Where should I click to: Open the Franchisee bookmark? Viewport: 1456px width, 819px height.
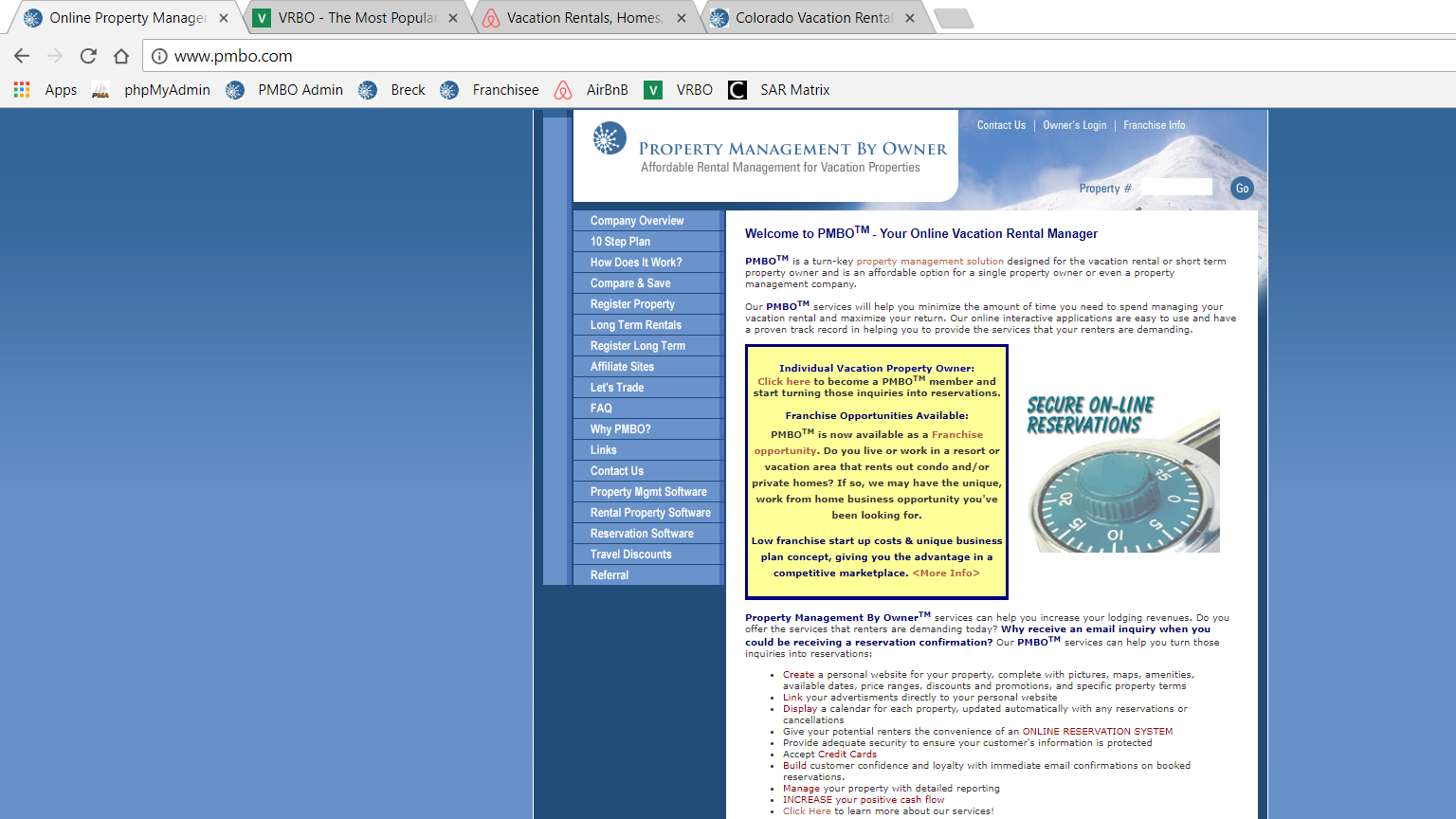489,89
